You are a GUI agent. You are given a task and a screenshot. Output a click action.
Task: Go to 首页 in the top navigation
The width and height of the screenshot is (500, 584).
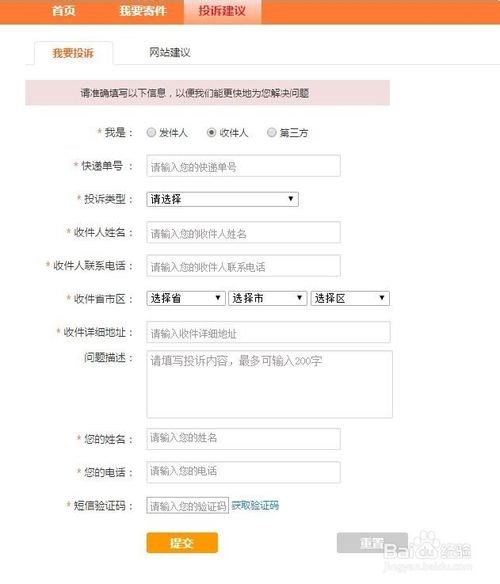[64, 11]
